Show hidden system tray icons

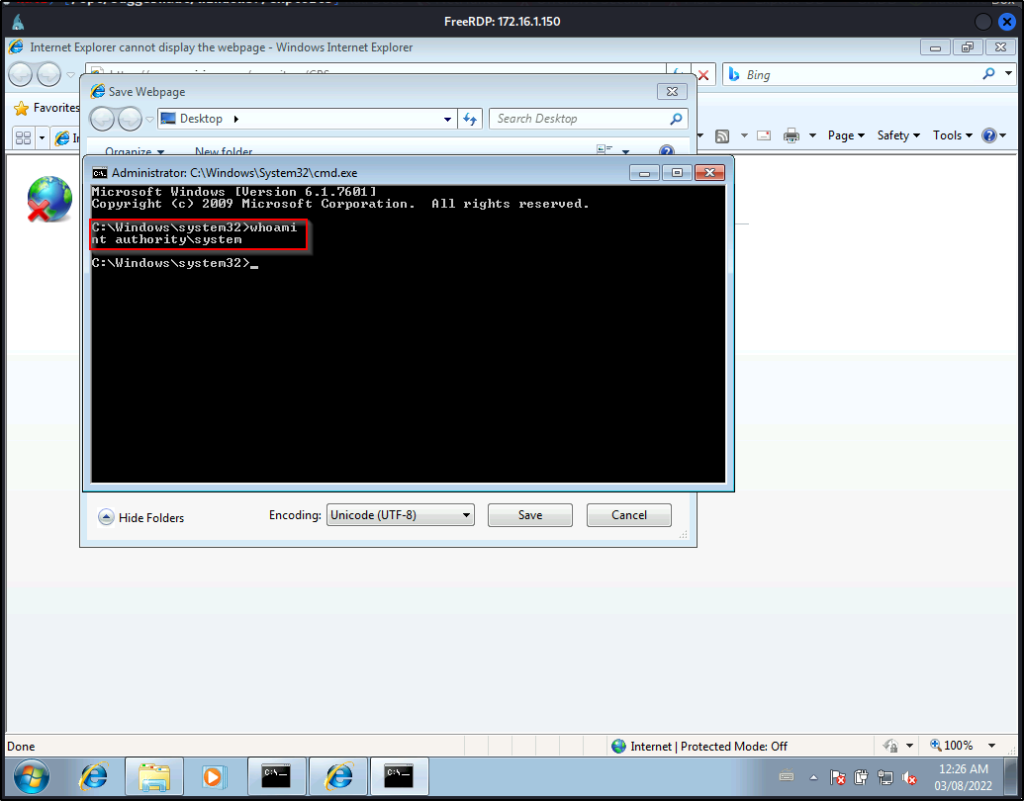point(814,777)
